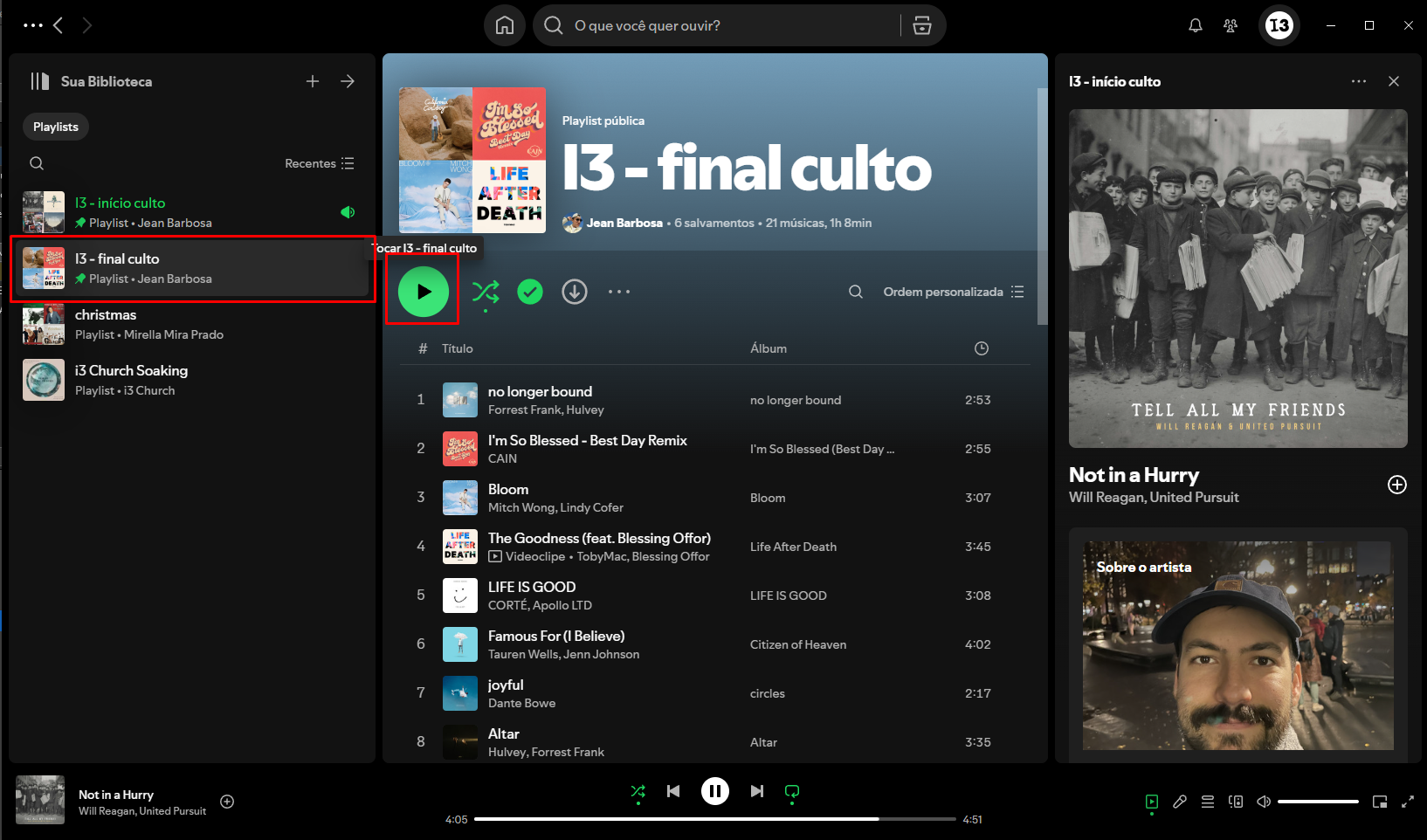Open the I3 profile avatar menu
Viewport: 1427px width, 840px height.
point(1279,25)
